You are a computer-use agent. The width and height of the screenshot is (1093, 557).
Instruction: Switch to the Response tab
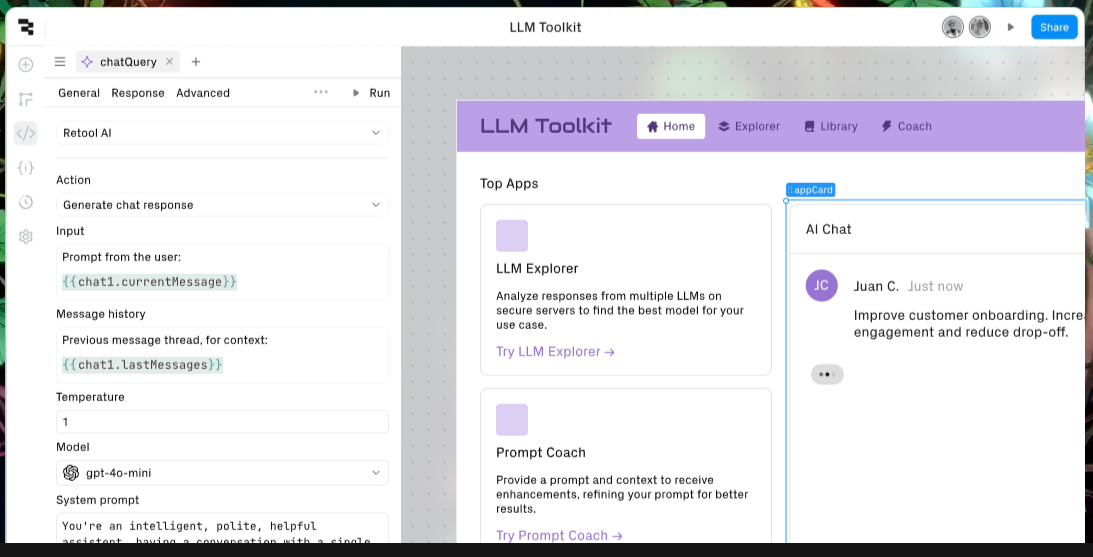coord(138,93)
